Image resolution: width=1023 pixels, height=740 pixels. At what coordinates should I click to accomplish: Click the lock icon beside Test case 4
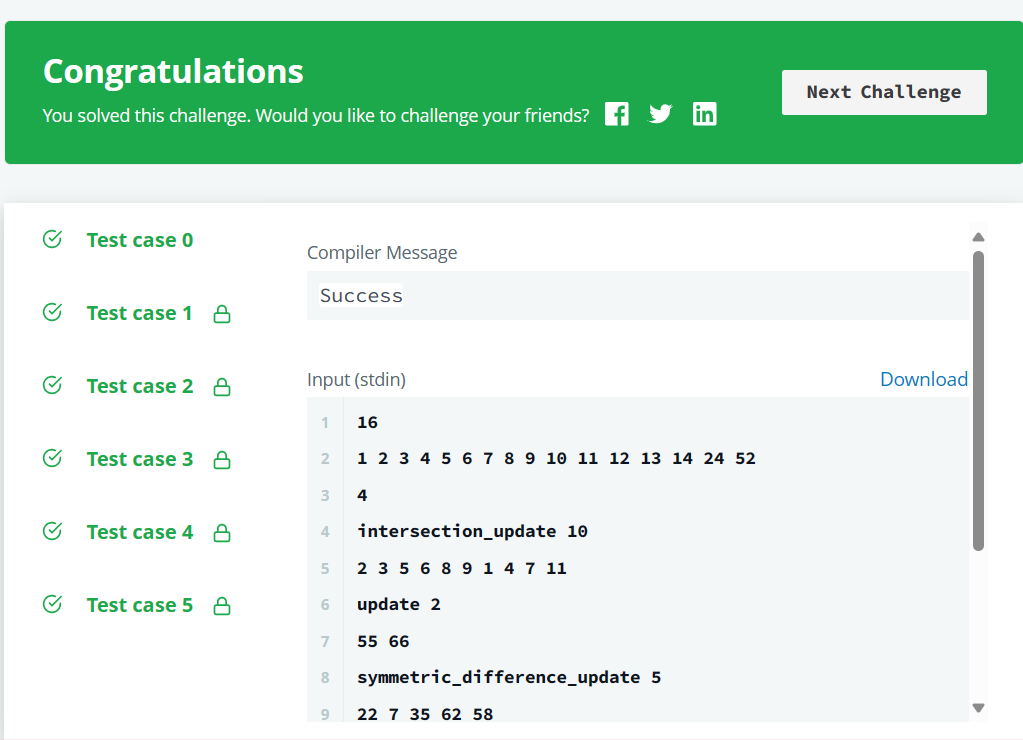(219, 531)
